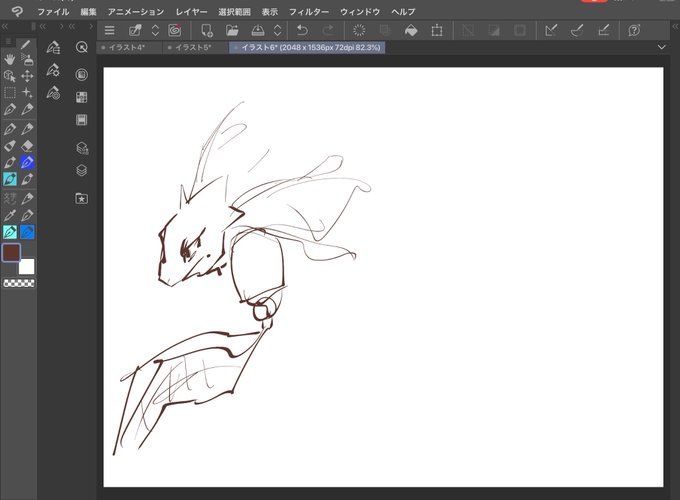Open the tool palette menu icon
680x500 pixels.
pos(8,42)
